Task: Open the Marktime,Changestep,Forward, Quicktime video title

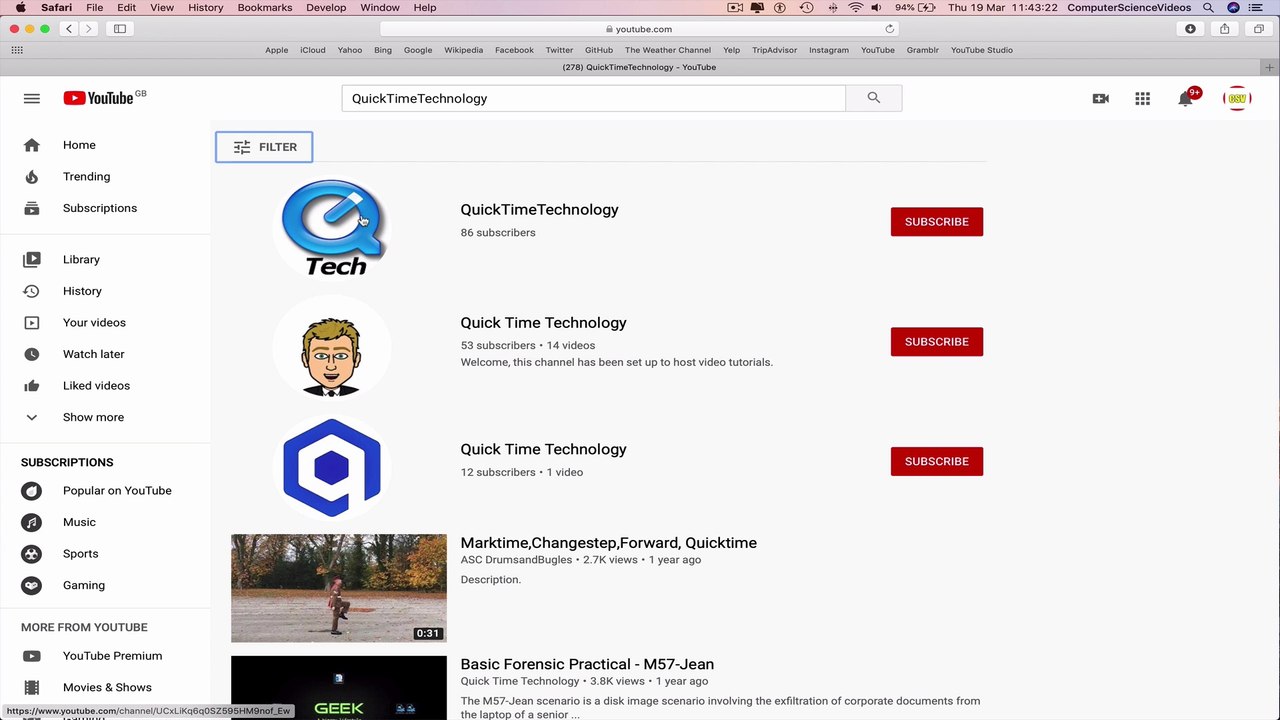Action: 608,543
